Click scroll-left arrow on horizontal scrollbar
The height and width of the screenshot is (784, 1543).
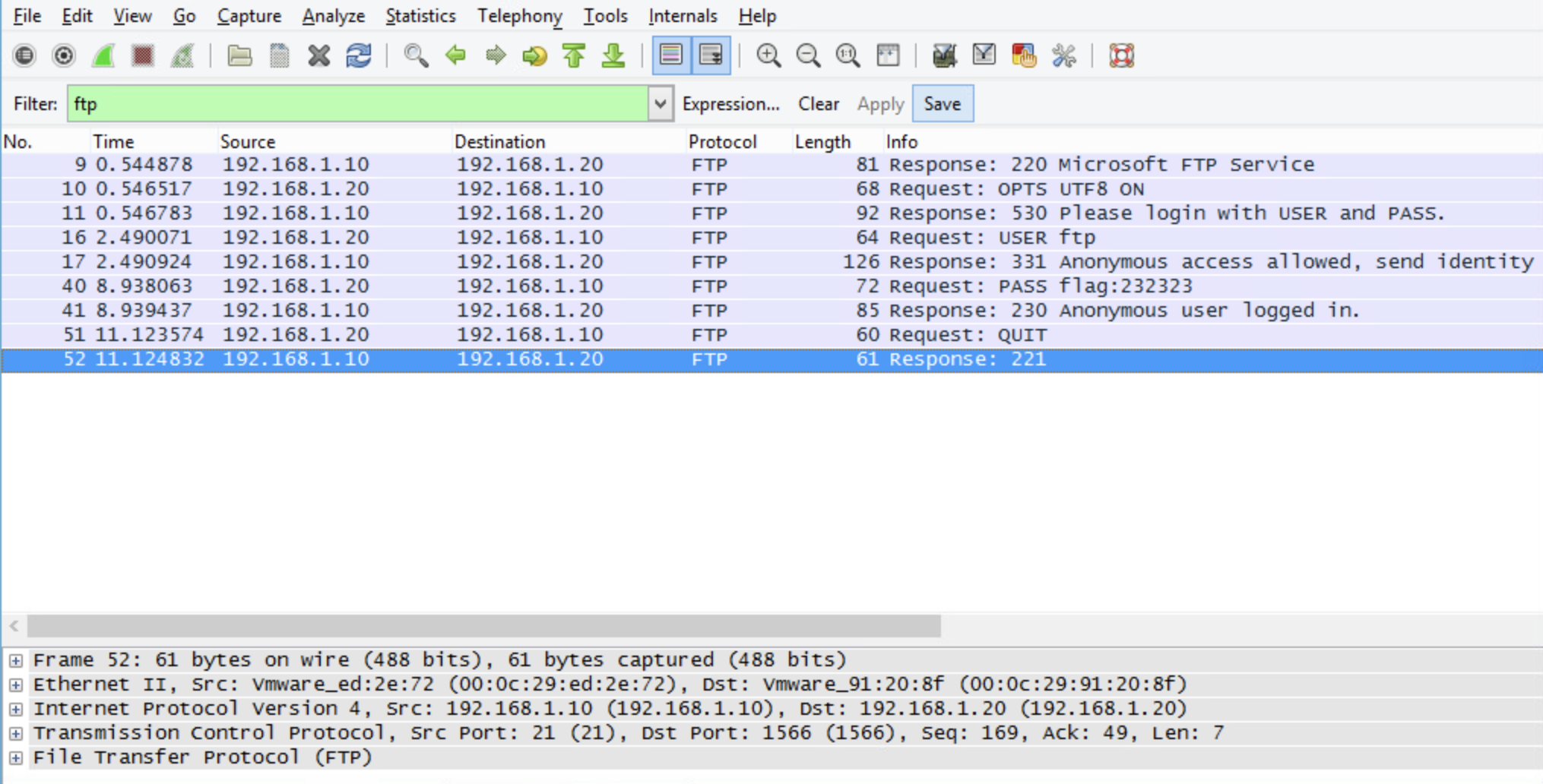(14, 627)
